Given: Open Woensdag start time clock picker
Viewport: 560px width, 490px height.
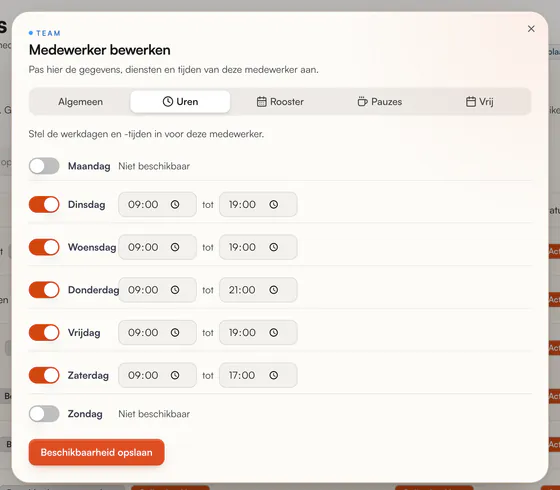Looking at the screenshot, I should point(175,247).
